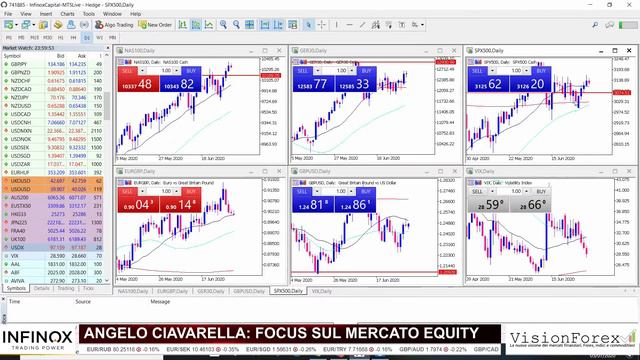Viewport: 640px width, 360px height.
Task: Toggle chart auto scroll icon
Action: coord(265,25)
